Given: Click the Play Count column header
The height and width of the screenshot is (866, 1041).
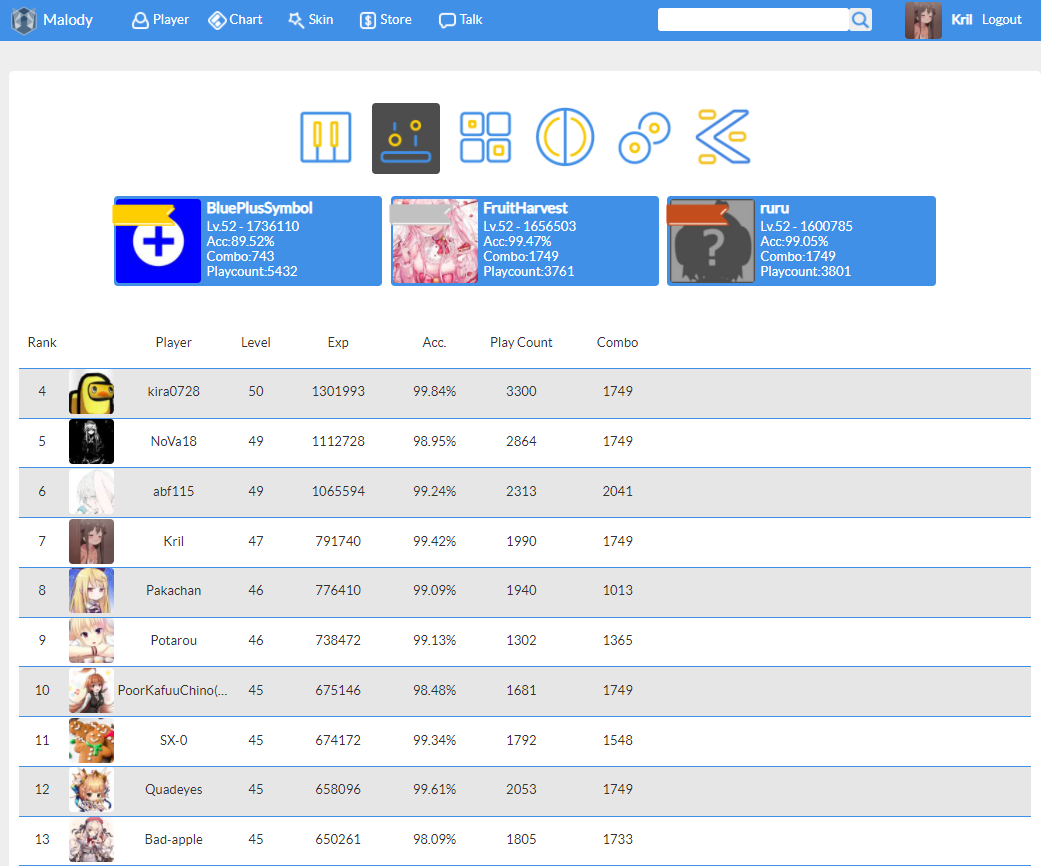Looking at the screenshot, I should 521,342.
